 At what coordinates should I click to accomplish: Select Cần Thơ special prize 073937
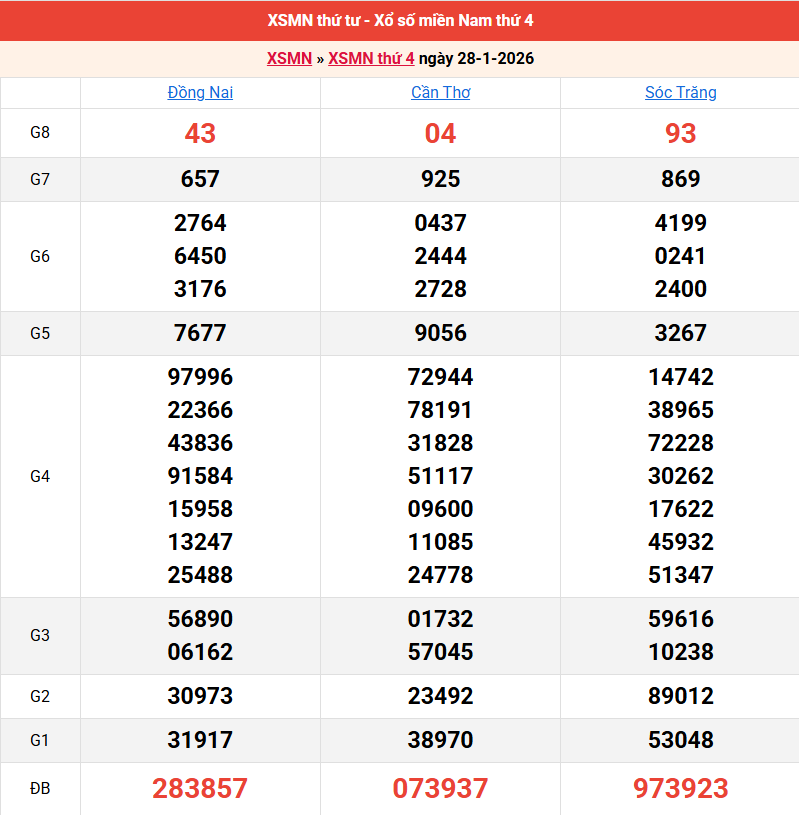coord(440,788)
